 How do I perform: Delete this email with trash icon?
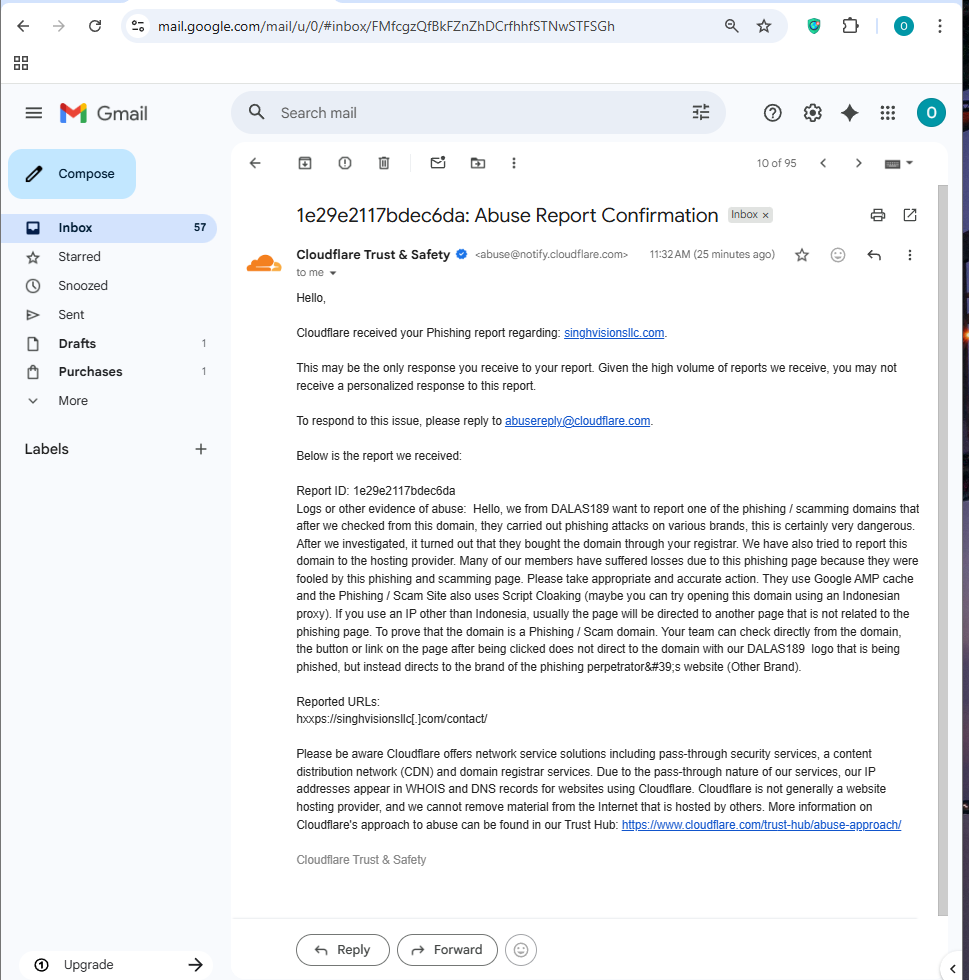(x=384, y=163)
